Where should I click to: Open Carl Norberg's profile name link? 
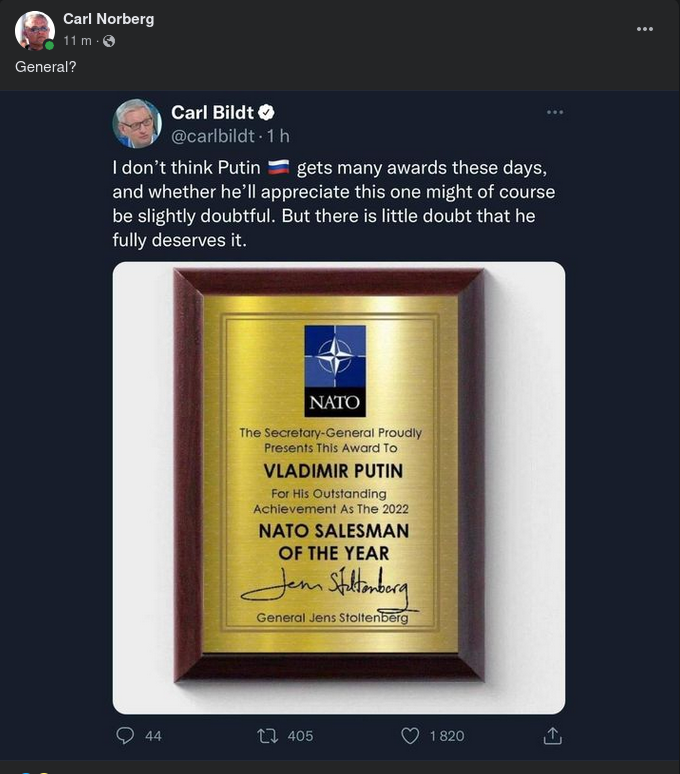point(108,19)
